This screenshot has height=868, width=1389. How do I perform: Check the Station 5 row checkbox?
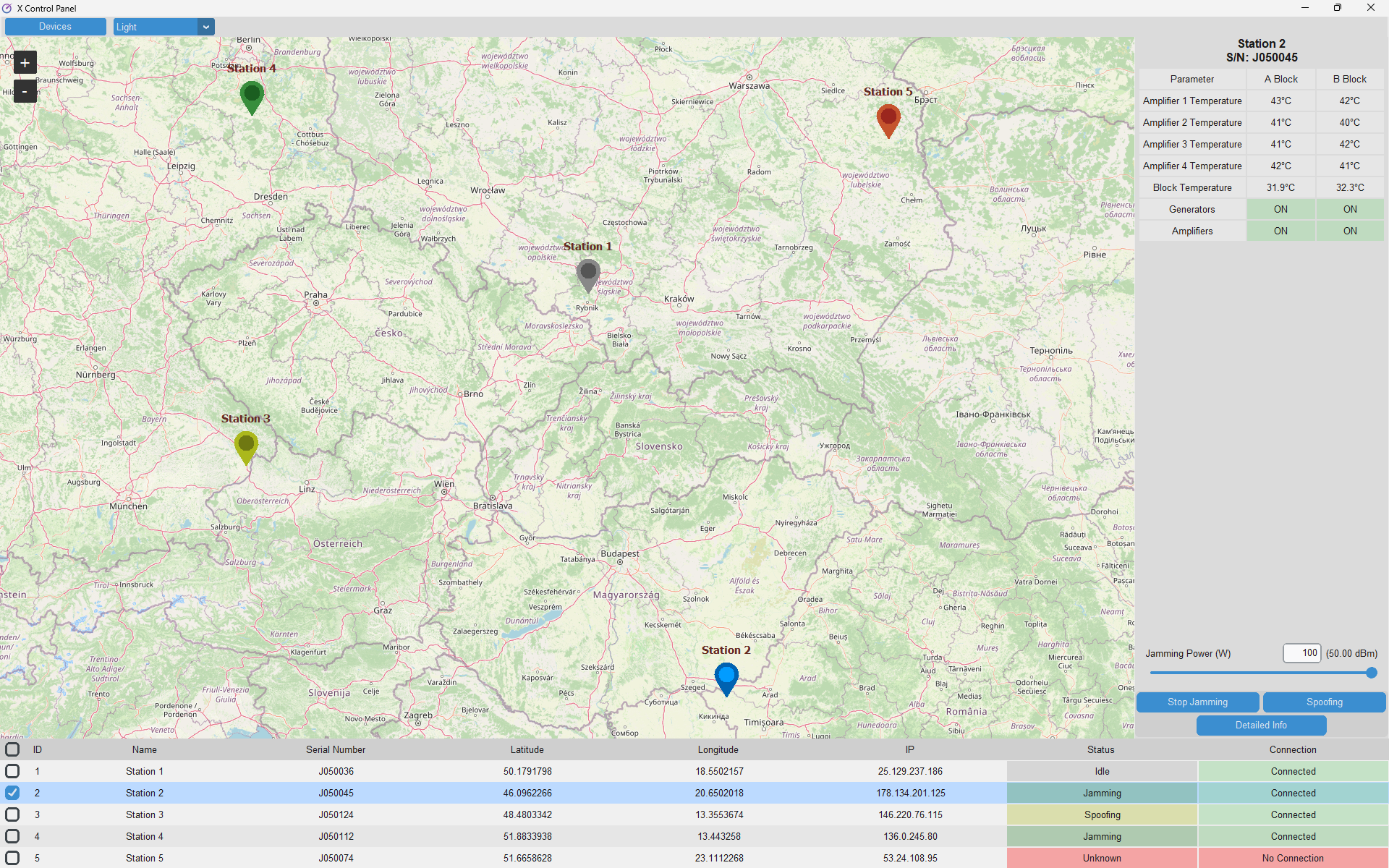[x=12, y=858]
